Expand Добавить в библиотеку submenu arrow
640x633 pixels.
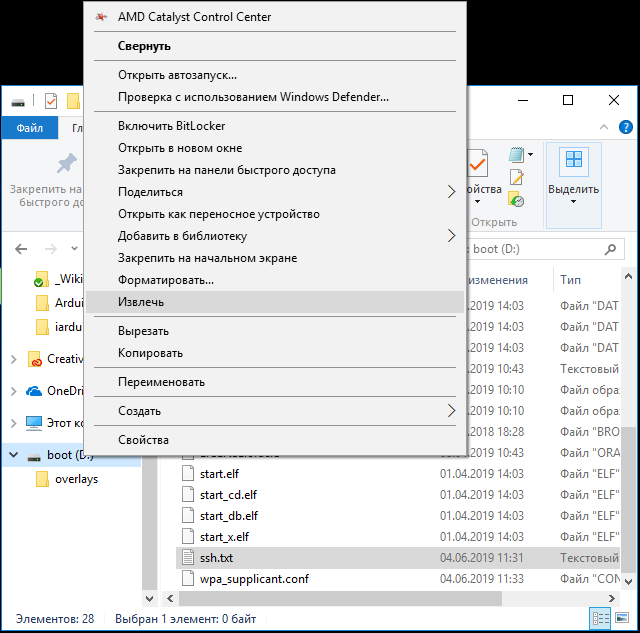(x=451, y=236)
